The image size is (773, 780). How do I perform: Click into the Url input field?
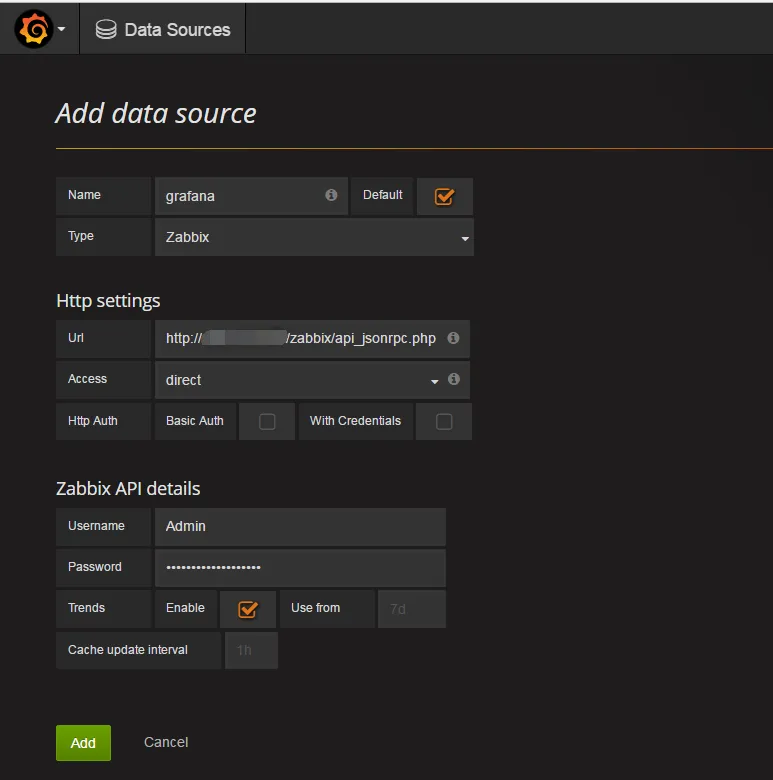point(300,338)
